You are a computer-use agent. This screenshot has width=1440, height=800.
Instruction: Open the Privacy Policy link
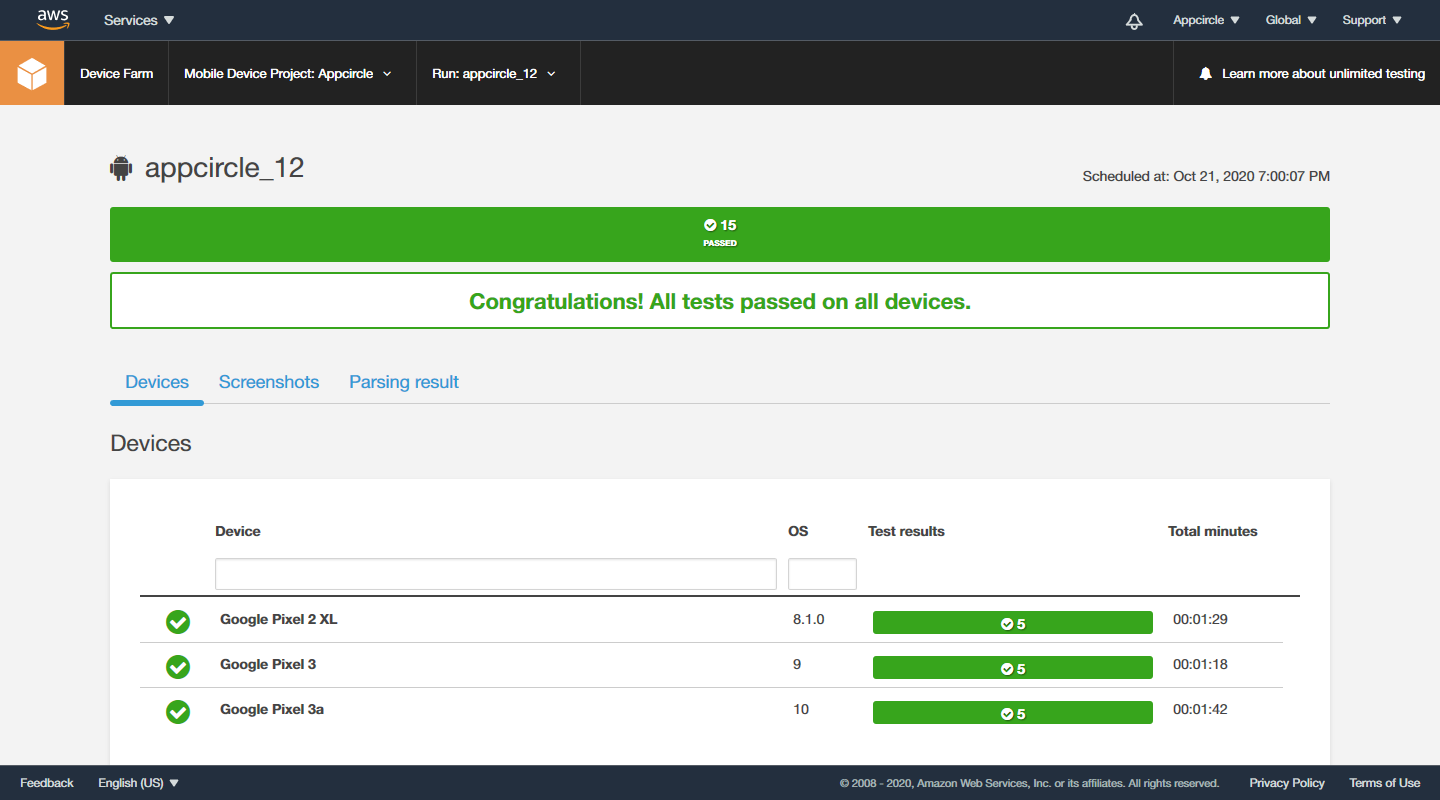(x=1287, y=783)
